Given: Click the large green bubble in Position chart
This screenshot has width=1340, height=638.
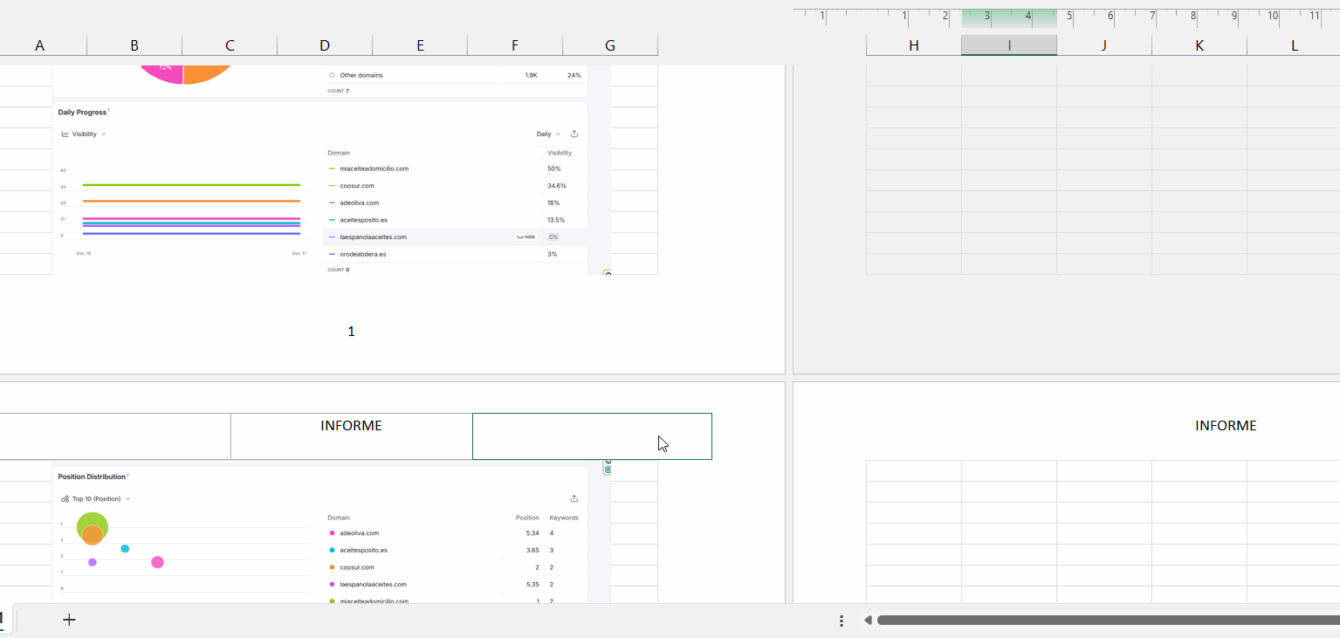Looking at the screenshot, I should 92,525.
